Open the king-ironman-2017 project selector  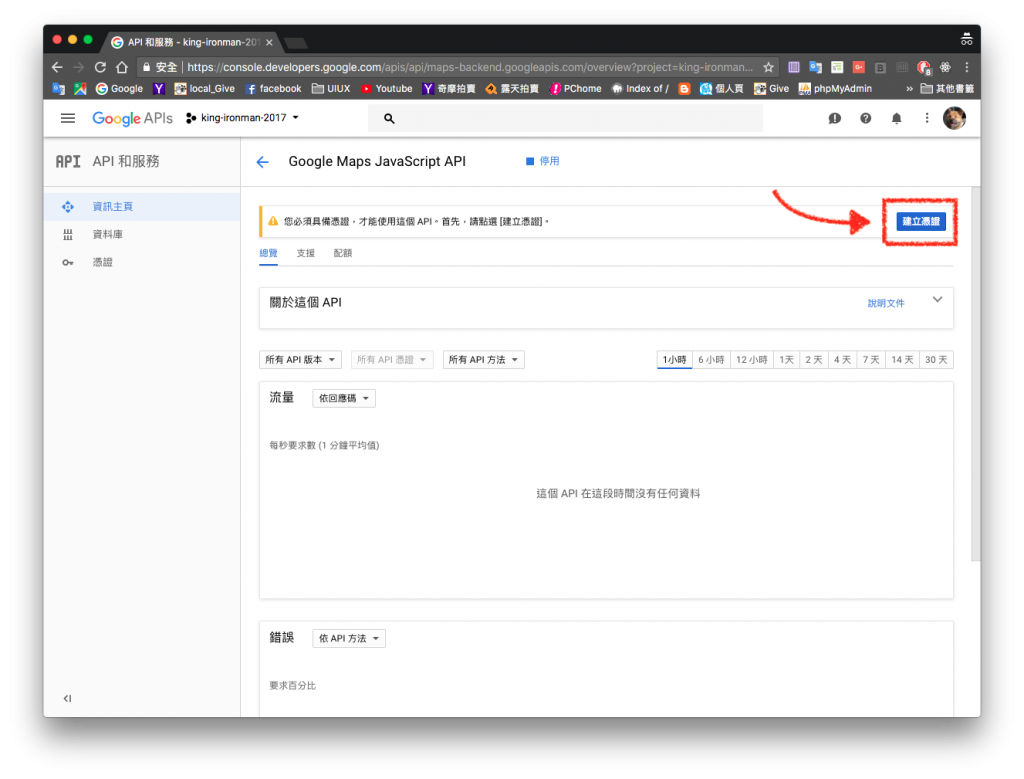click(x=242, y=118)
